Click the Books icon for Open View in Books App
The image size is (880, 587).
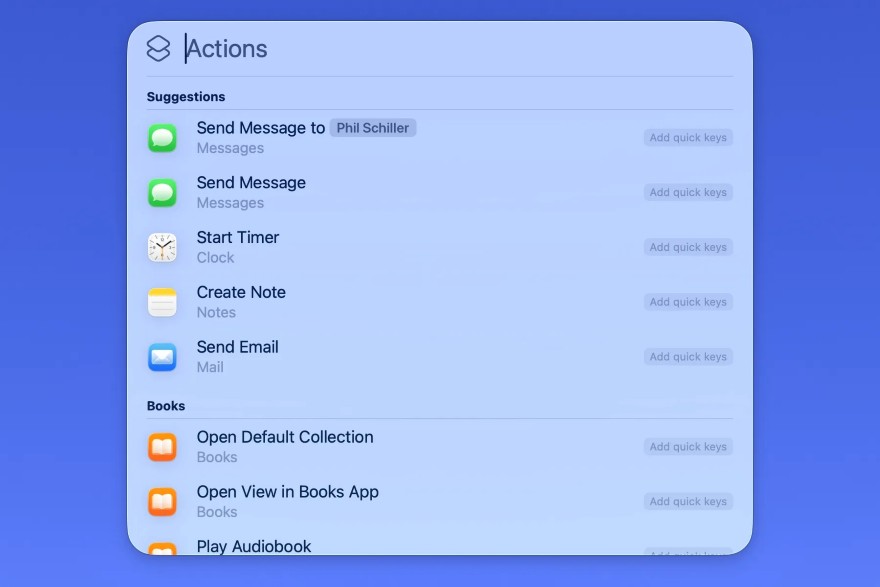(162, 501)
